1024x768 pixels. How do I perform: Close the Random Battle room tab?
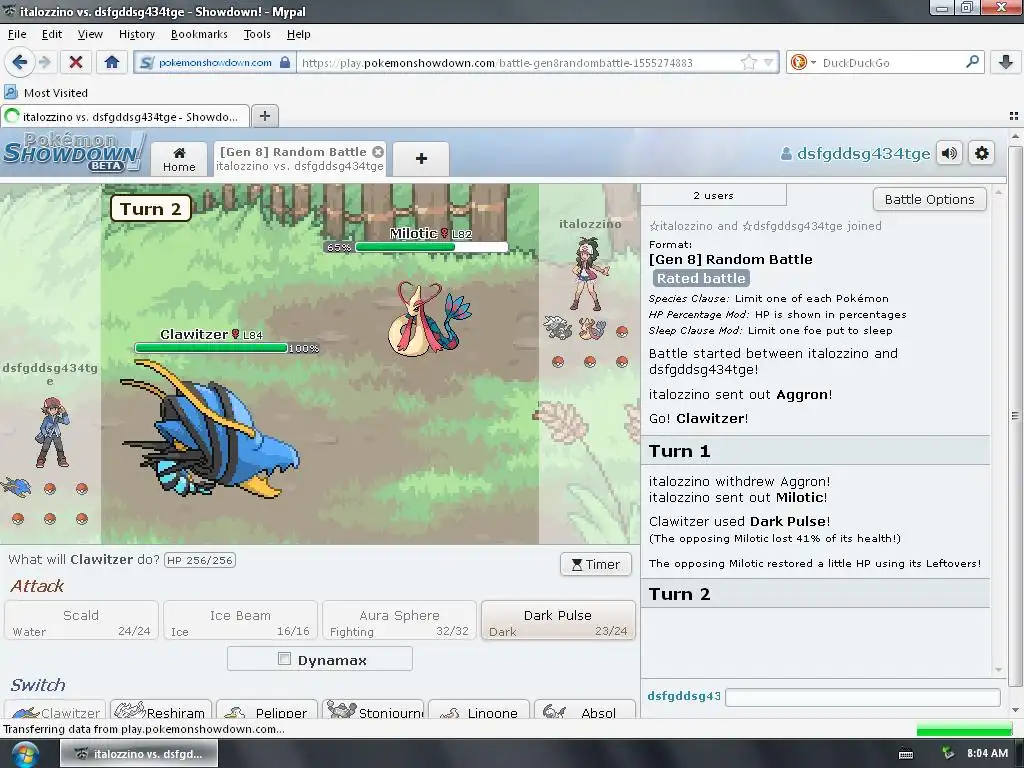pyautogui.click(x=377, y=152)
